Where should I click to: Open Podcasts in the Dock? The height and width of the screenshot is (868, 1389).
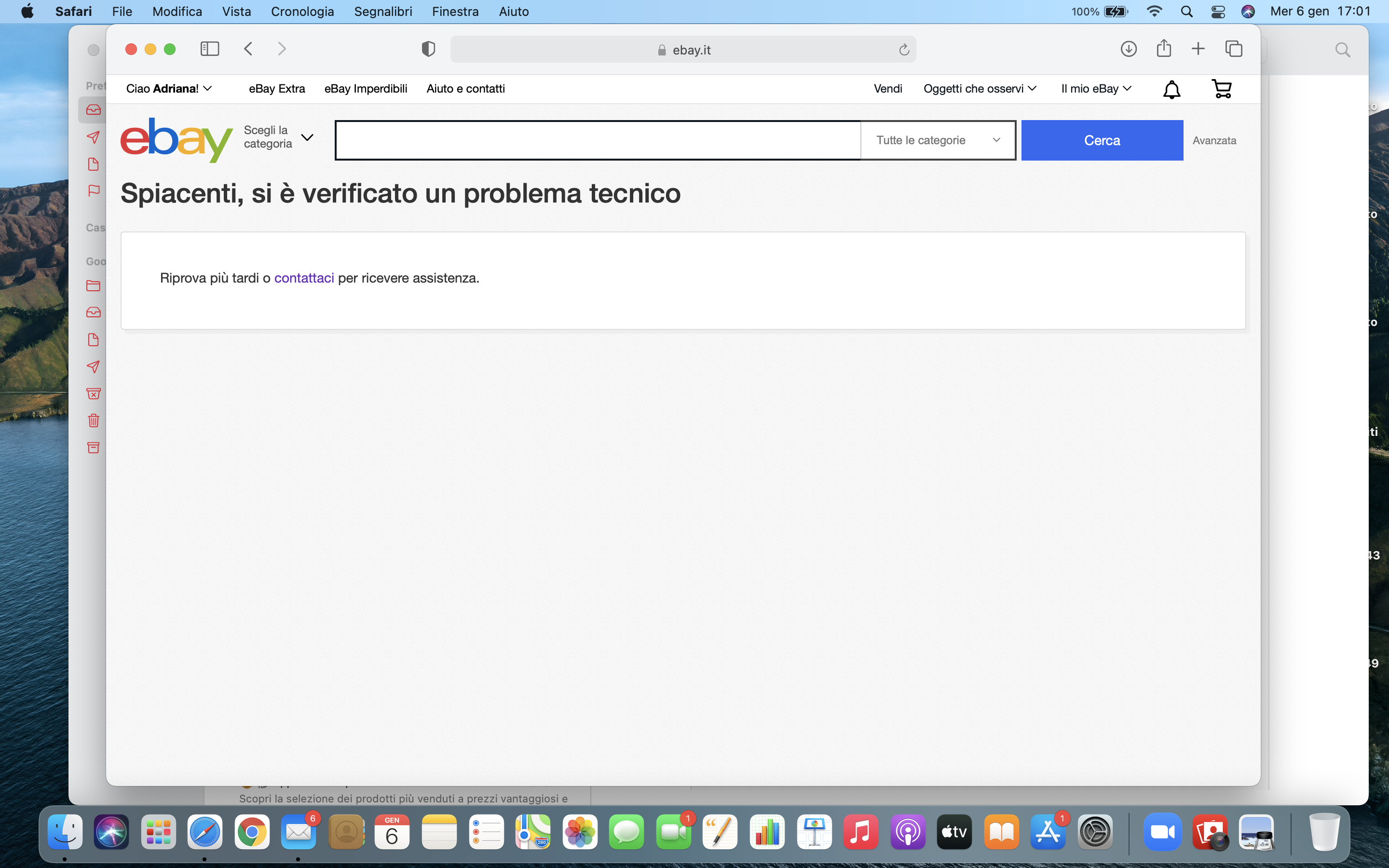[x=908, y=832]
